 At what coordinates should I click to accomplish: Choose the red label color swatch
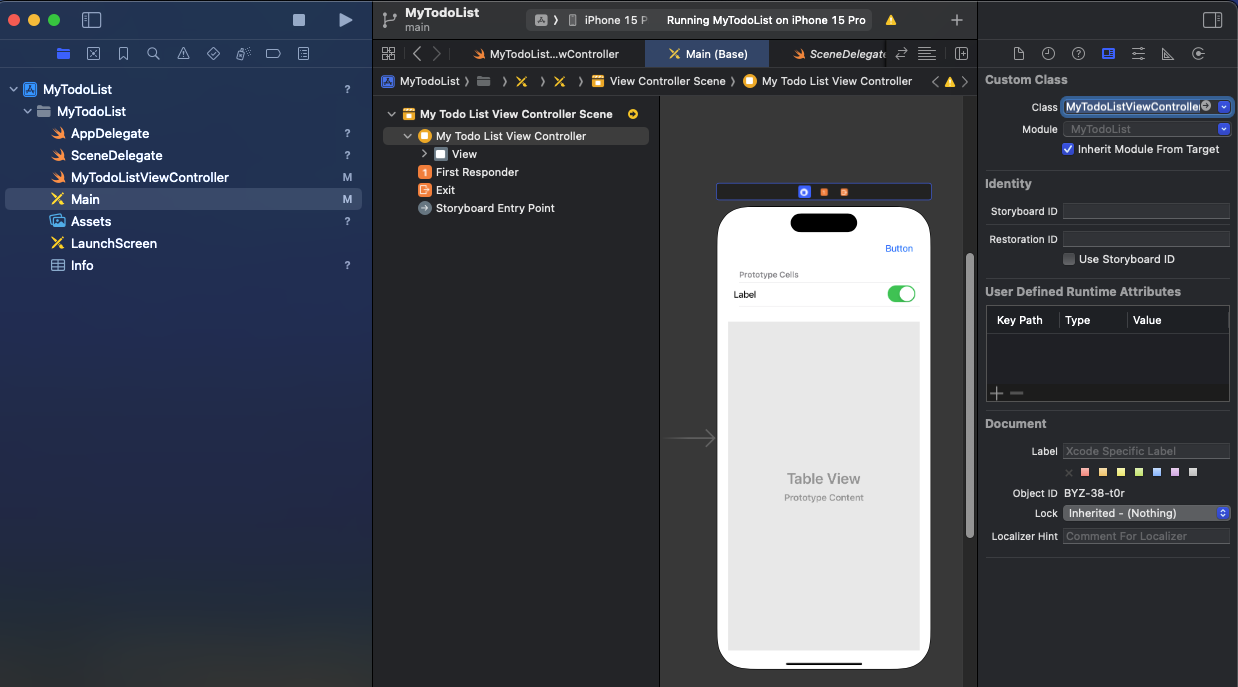pos(1085,472)
